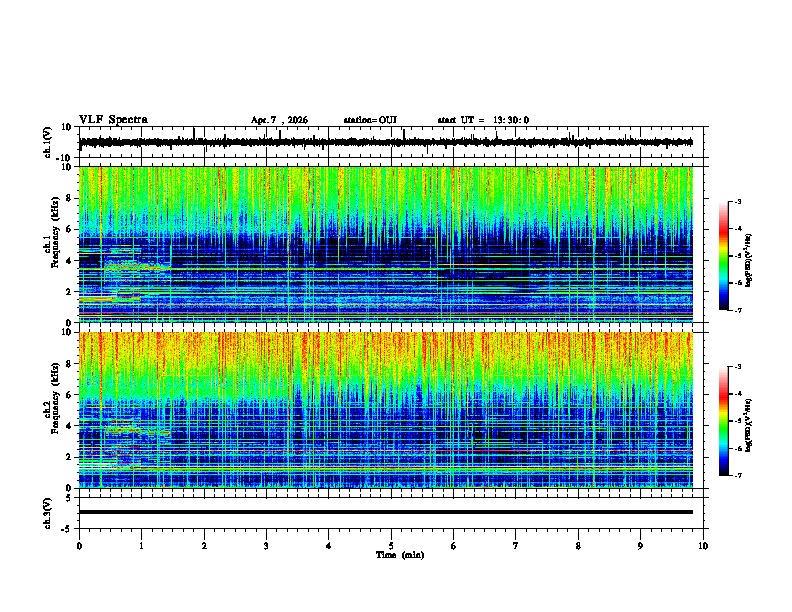
Task: Click the "-3" tick on ch.1 colorbar
Action: tap(738, 201)
